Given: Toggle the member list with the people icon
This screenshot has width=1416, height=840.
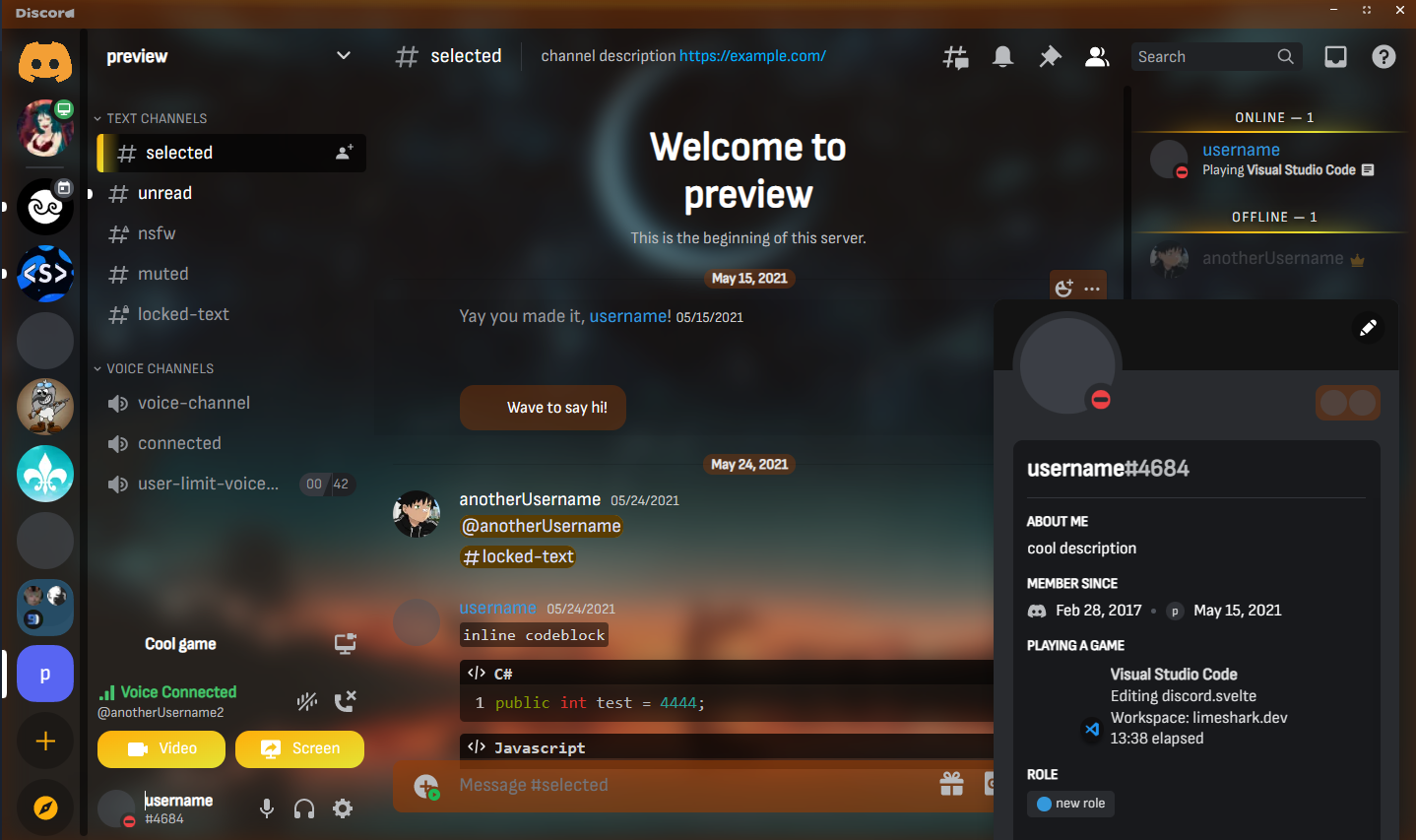Looking at the screenshot, I should pyautogui.click(x=1097, y=56).
